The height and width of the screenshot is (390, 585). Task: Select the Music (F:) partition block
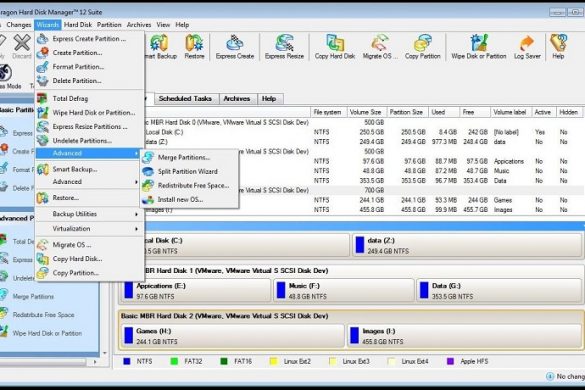point(344,290)
